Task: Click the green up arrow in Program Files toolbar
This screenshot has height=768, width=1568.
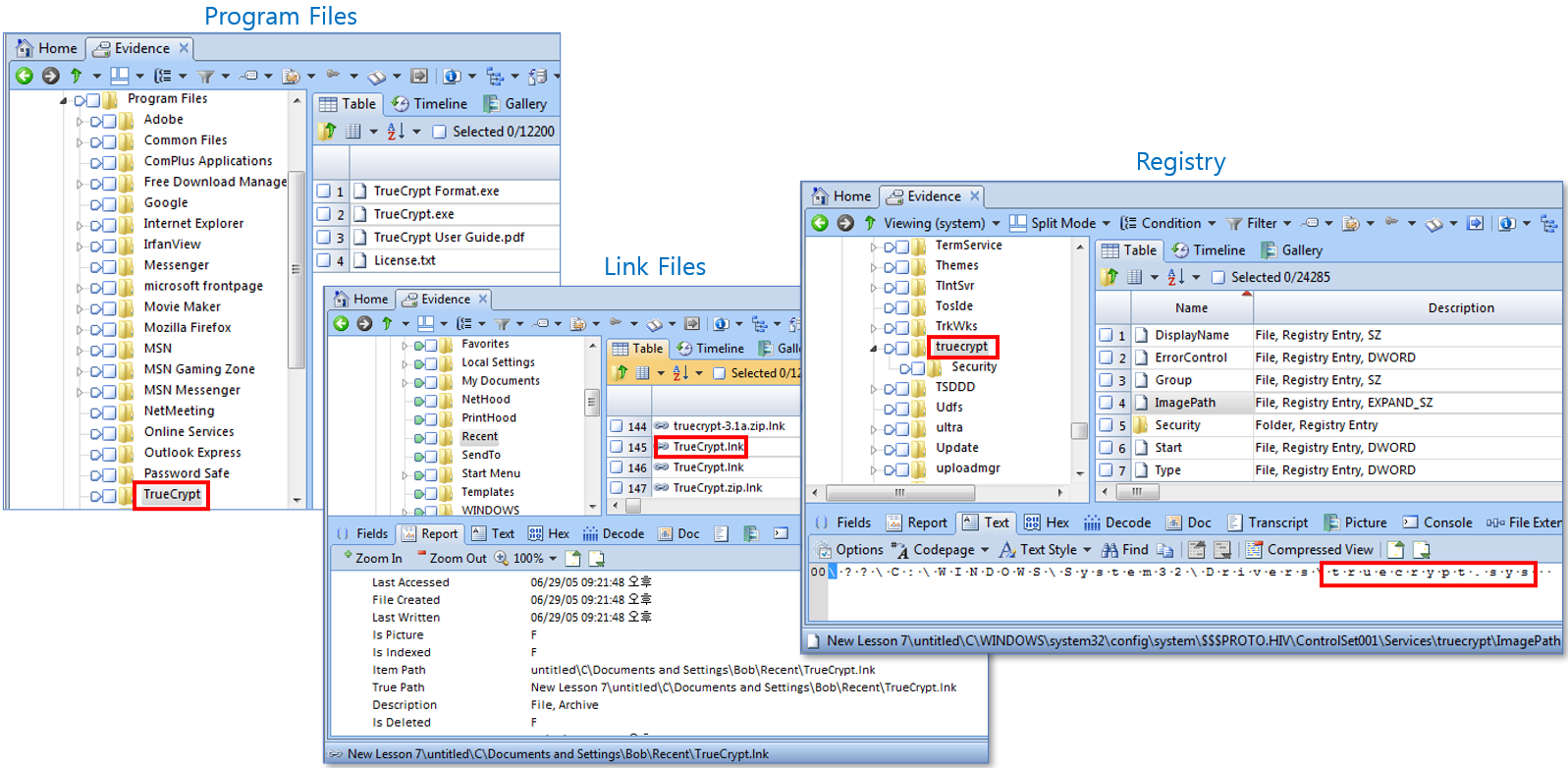Action: (76, 76)
